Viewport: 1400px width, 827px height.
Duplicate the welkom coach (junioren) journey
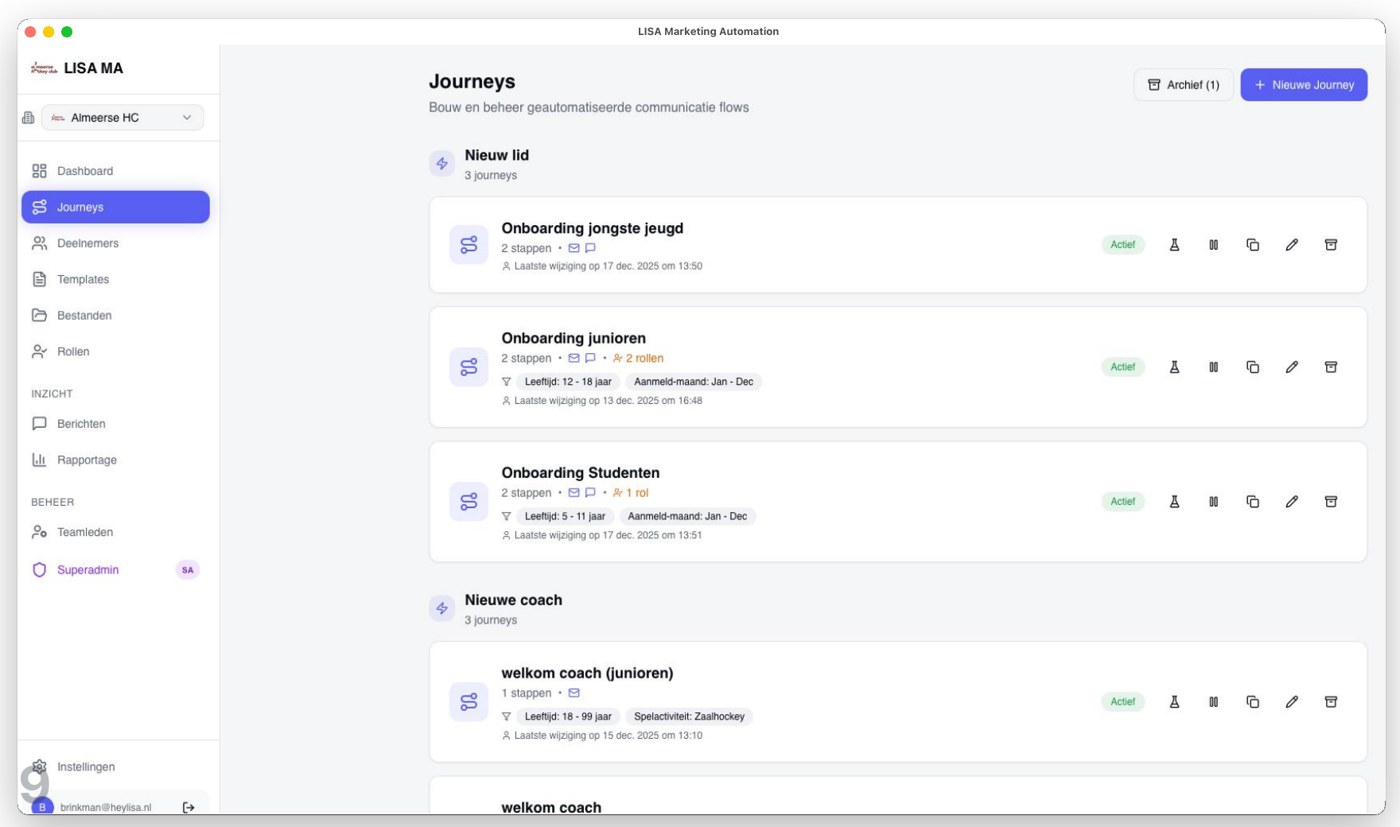pyautogui.click(x=1252, y=702)
